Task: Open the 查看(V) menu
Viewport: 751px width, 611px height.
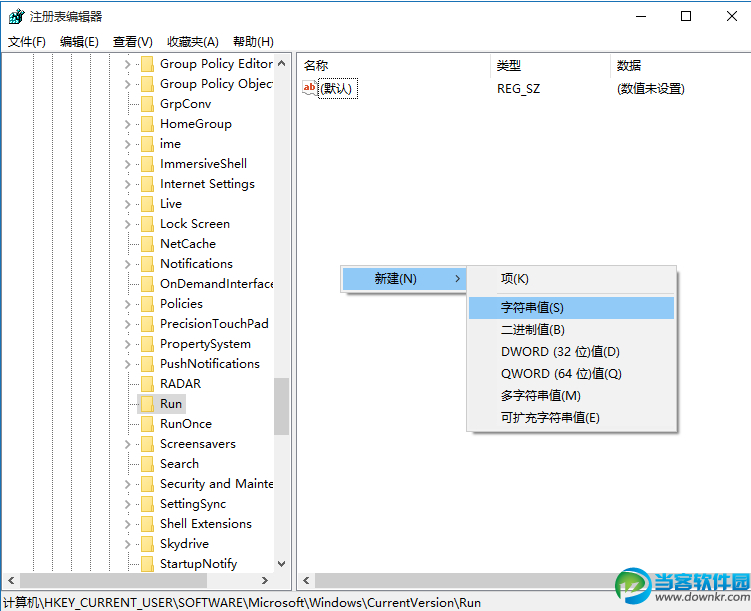Action: (x=133, y=42)
